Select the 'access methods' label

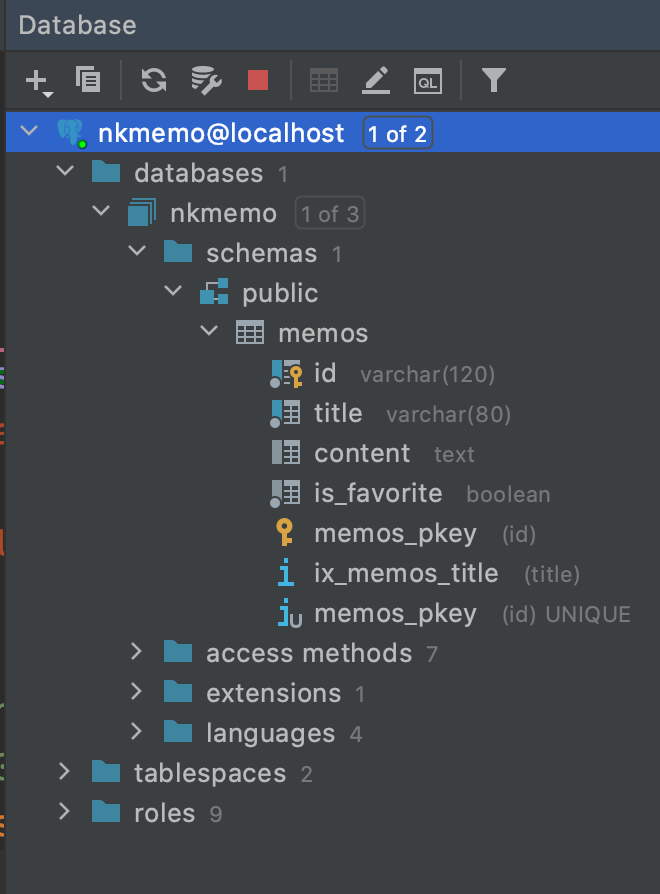click(309, 653)
